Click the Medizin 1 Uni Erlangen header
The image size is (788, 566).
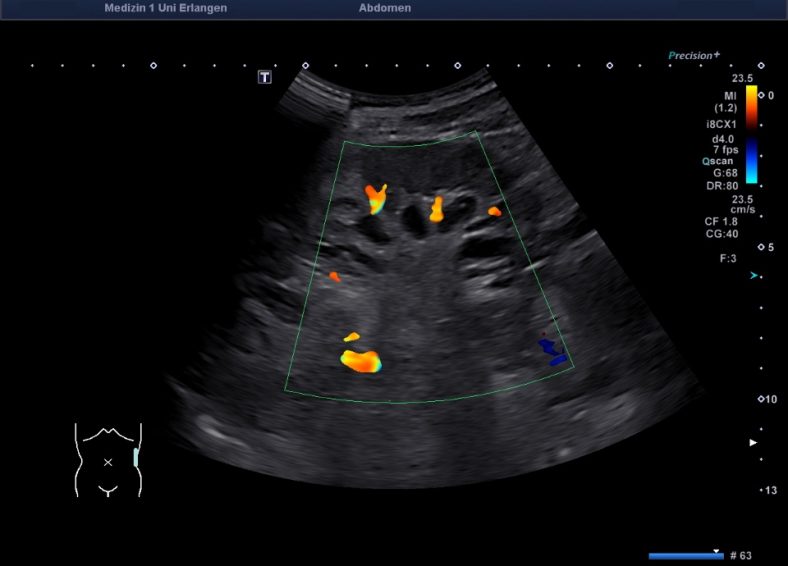(x=165, y=8)
